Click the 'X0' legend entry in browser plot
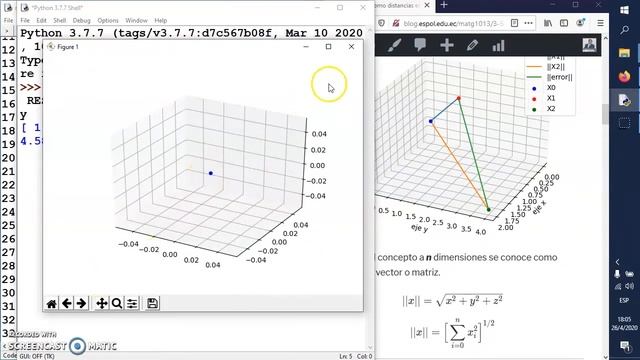Image resolution: width=640 pixels, height=360 pixels. tap(551, 88)
